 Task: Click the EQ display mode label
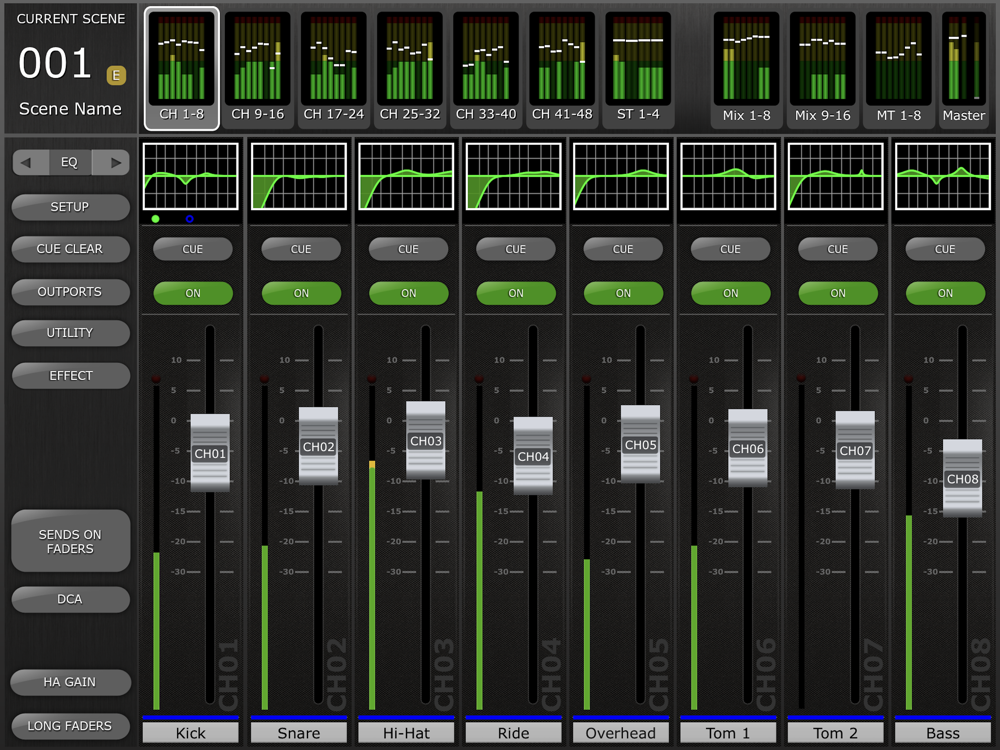pos(70,163)
